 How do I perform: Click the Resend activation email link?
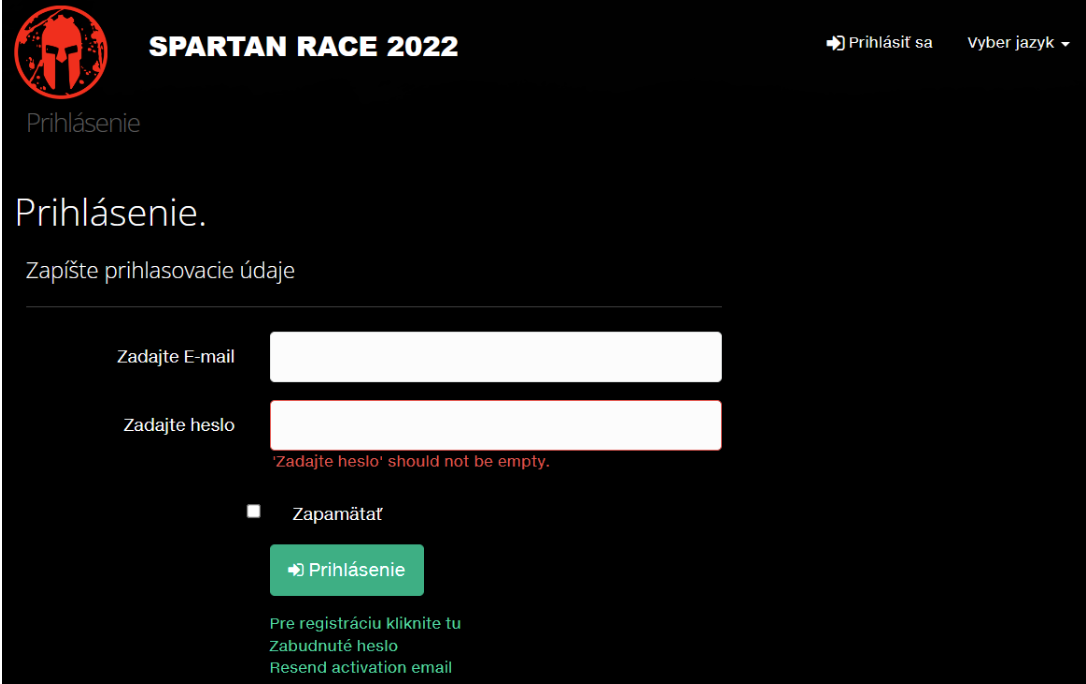(360, 668)
